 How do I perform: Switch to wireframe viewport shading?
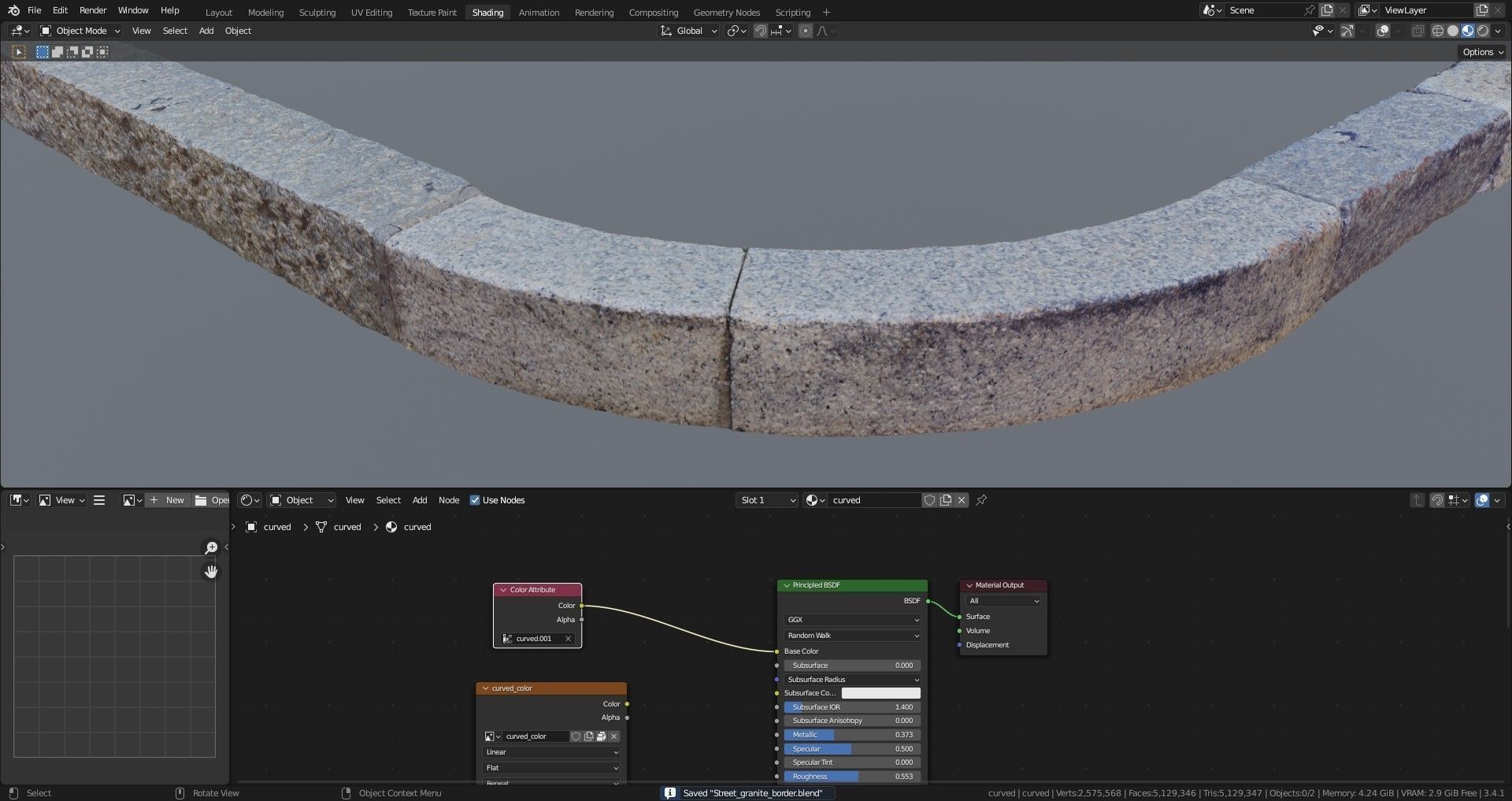point(1438,31)
